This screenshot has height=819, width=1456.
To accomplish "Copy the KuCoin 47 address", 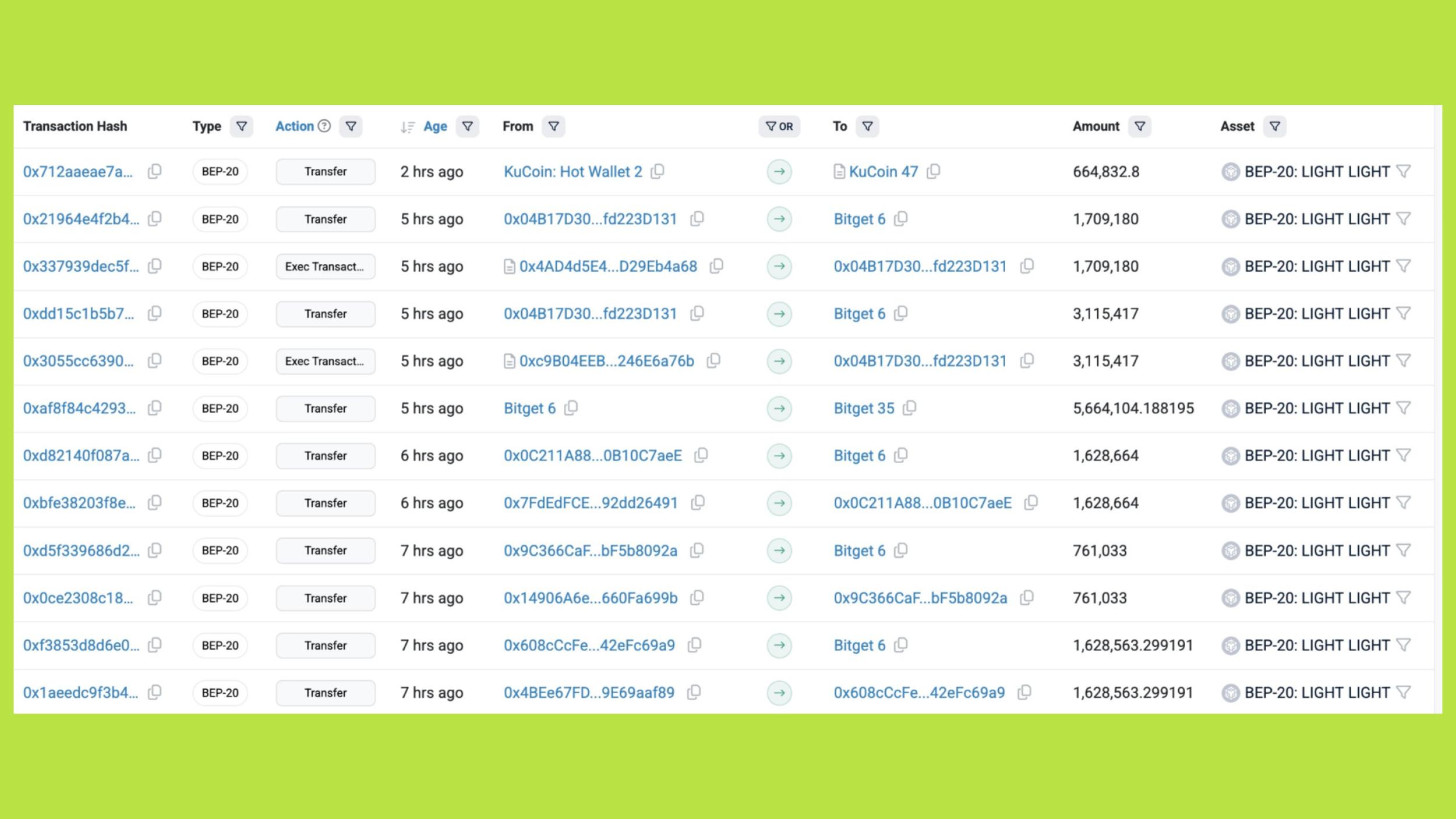I will coord(933,171).
